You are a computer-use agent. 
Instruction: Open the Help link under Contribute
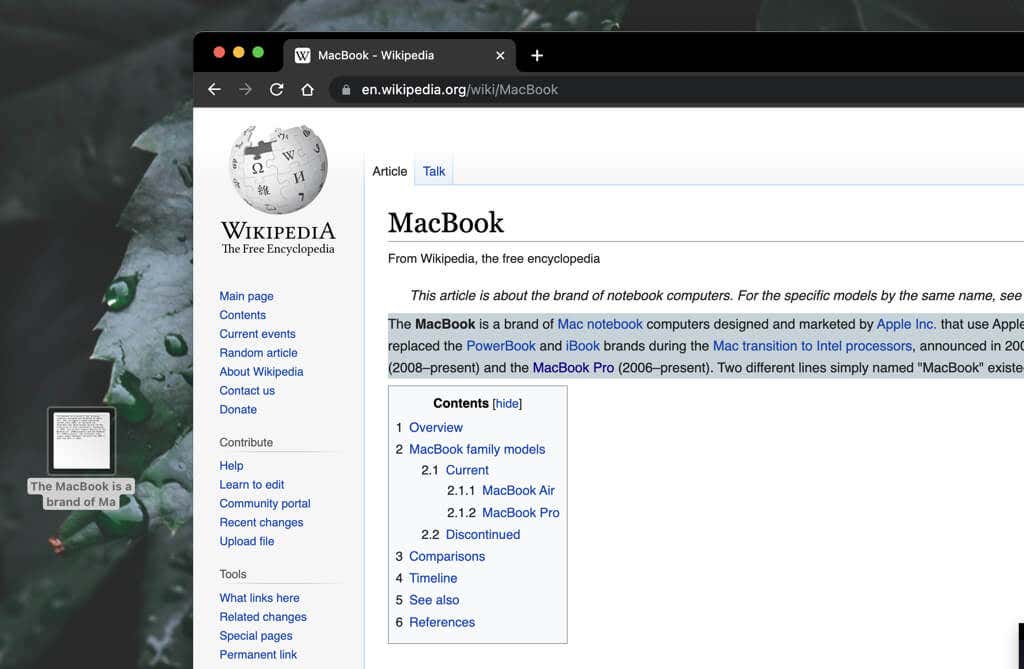(x=231, y=466)
